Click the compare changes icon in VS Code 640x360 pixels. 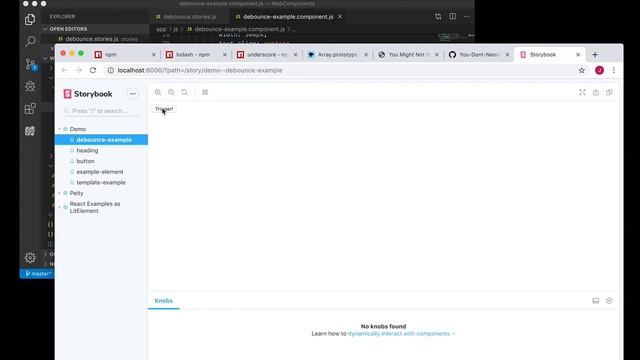click(x=438, y=16)
